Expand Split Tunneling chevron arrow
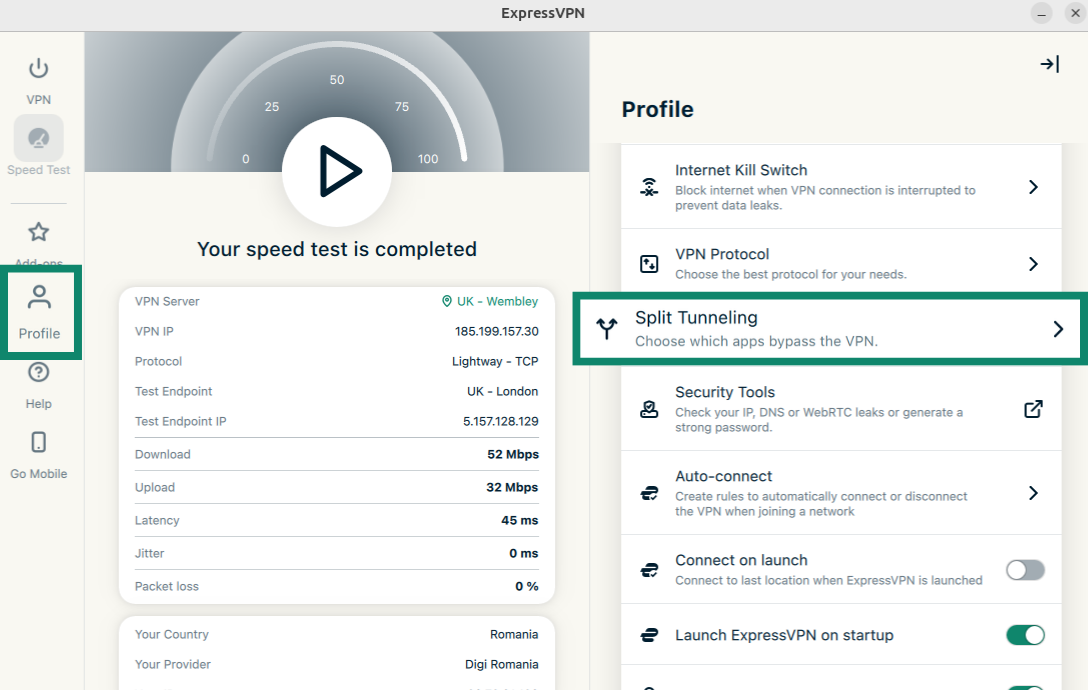 point(1058,329)
